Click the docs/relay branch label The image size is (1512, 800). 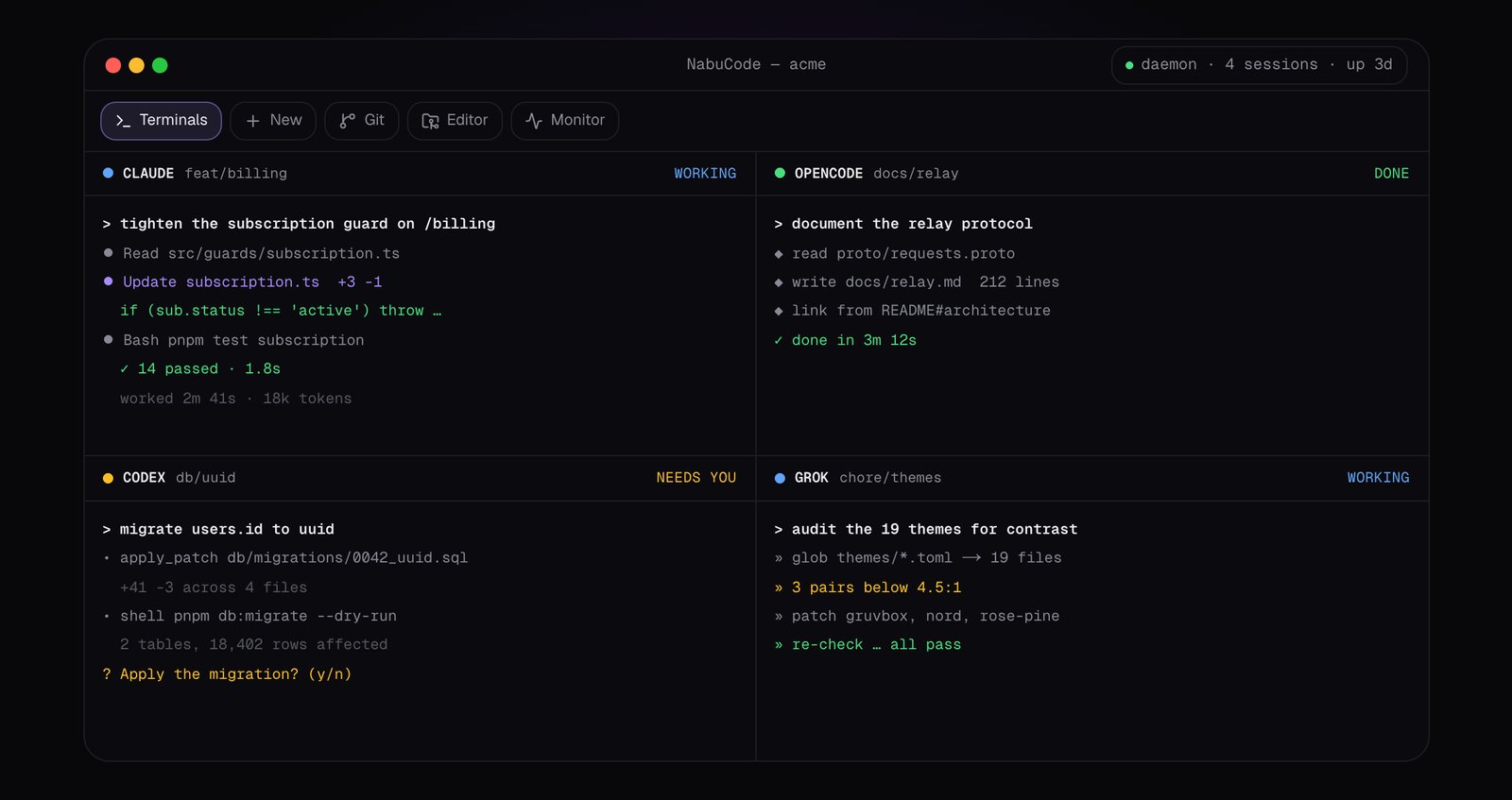point(916,174)
